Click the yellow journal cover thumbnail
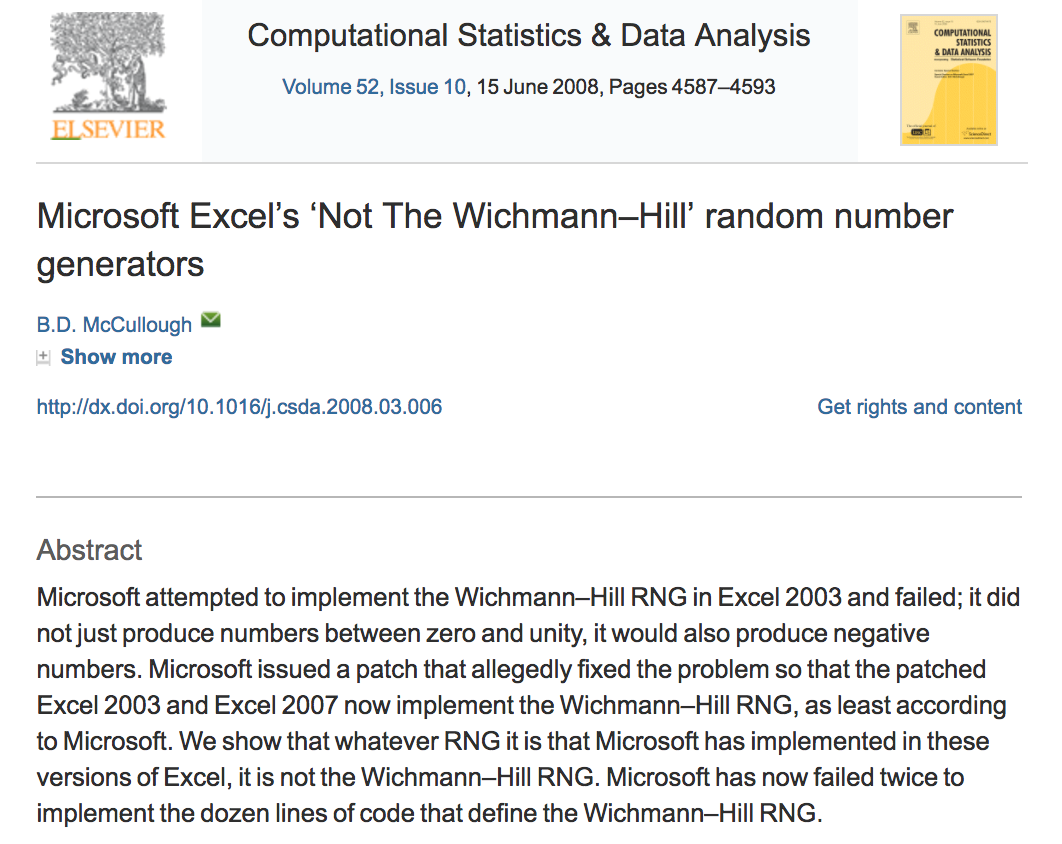This screenshot has width=1062, height=844. pyautogui.click(x=948, y=80)
